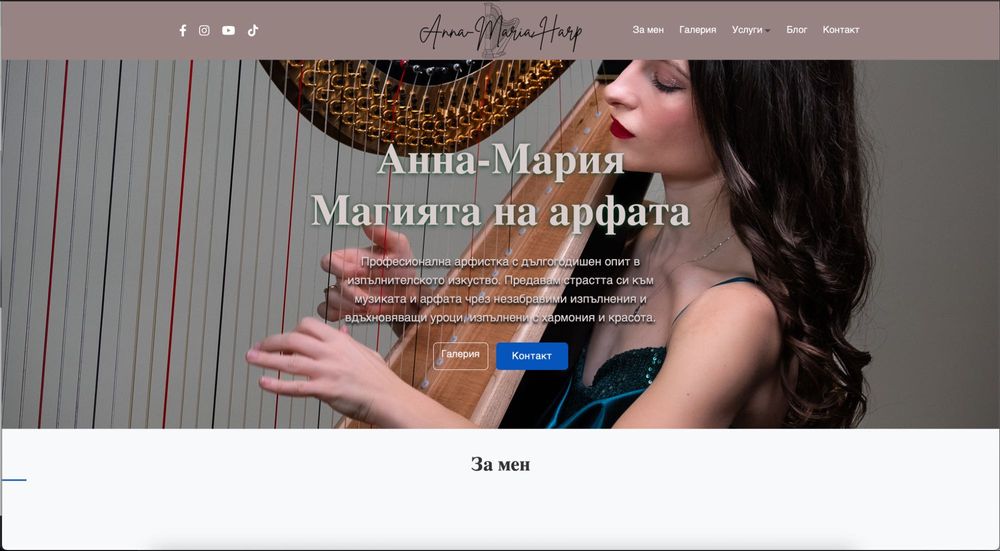Go to the За мен menu item

click(648, 30)
